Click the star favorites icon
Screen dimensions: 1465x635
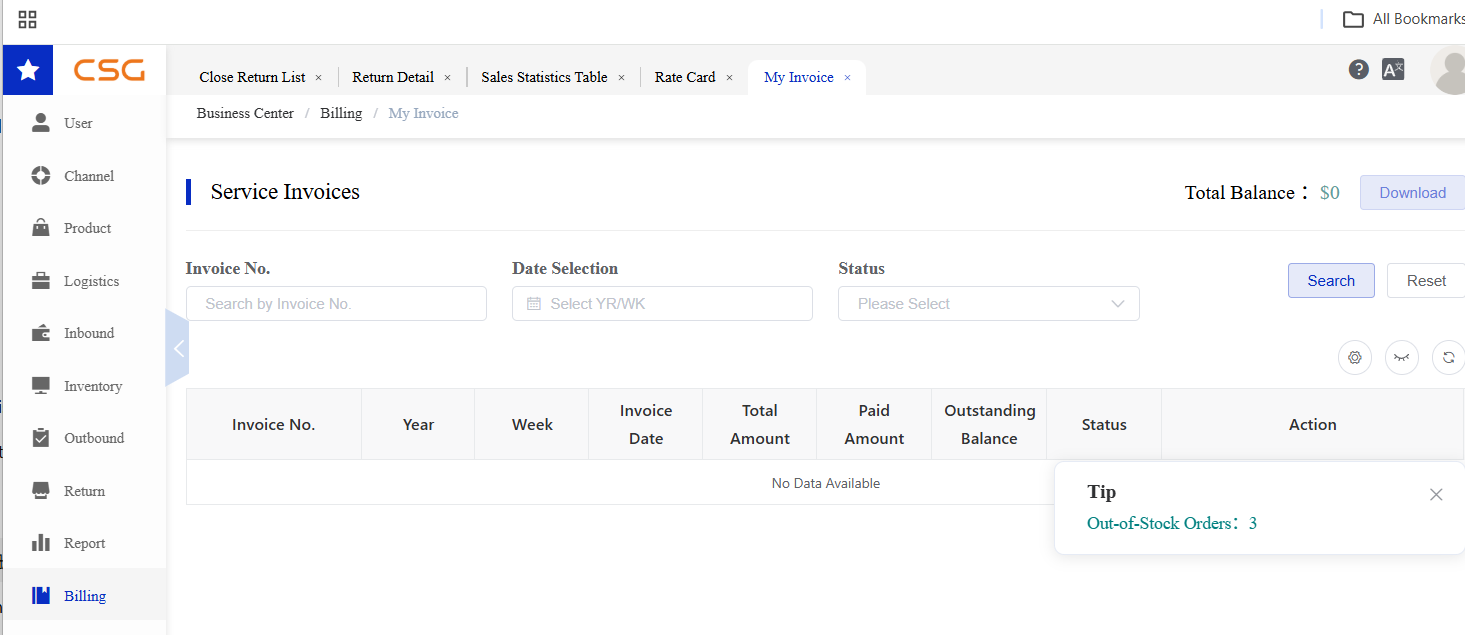coord(28,70)
